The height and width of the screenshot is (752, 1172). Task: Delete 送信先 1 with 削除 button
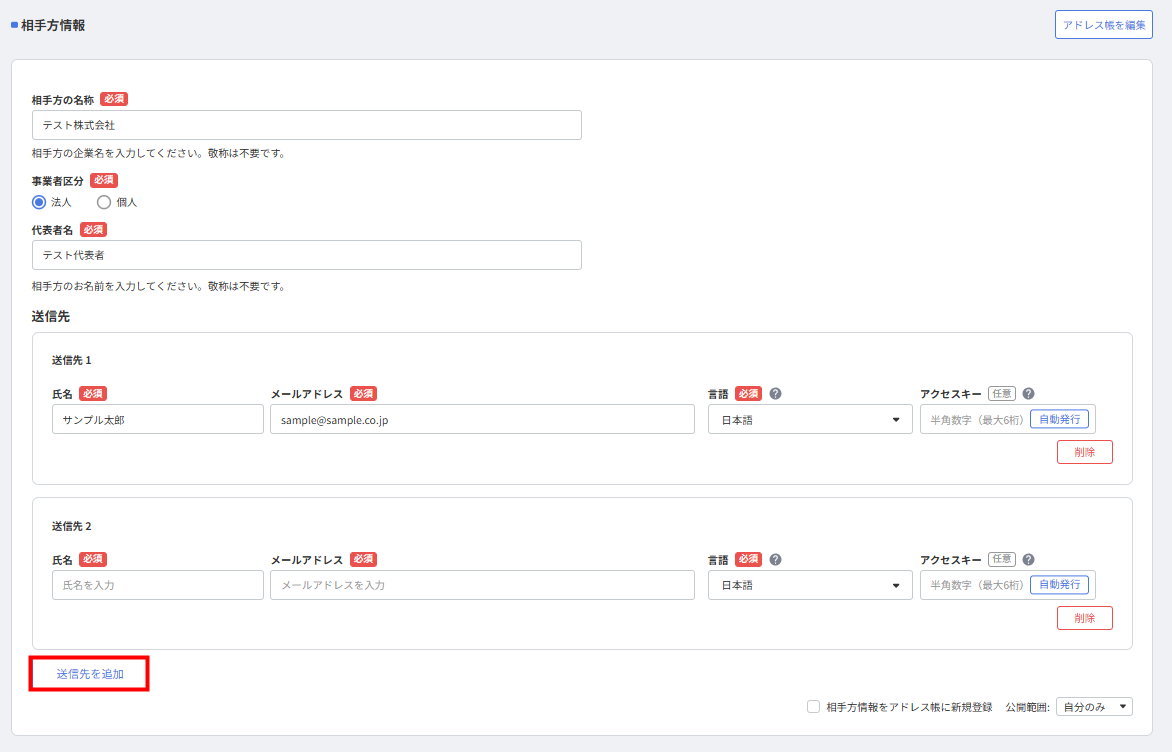[1084, 452]
